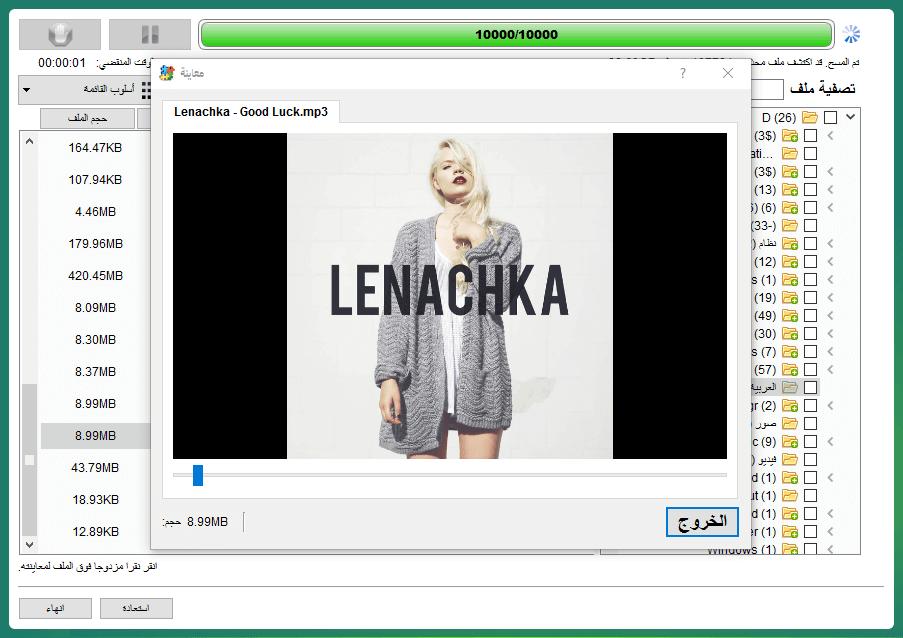Screen dimensions: 903x638
Task: Click the pause scan icon button
Action: pos(150,35)
